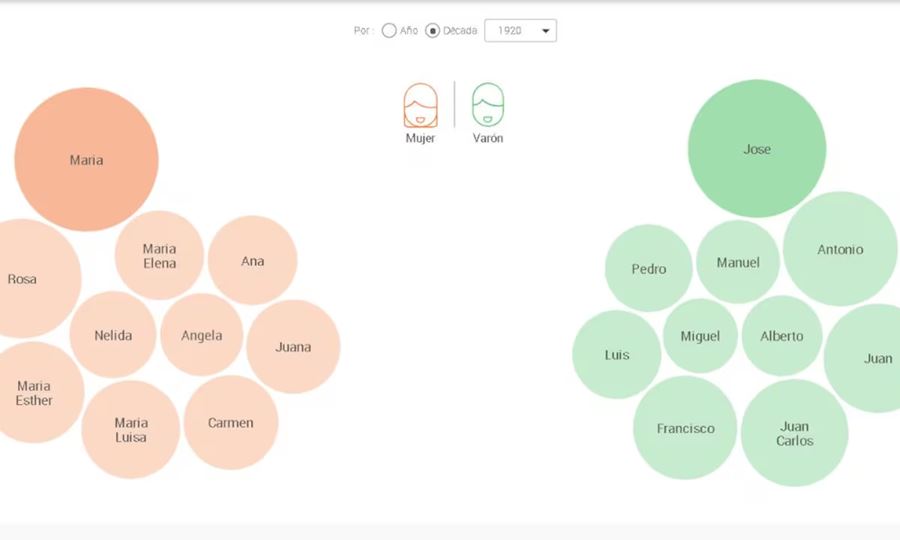Select the Antonio bubble

pyautogui.click(x=840, y=249)
